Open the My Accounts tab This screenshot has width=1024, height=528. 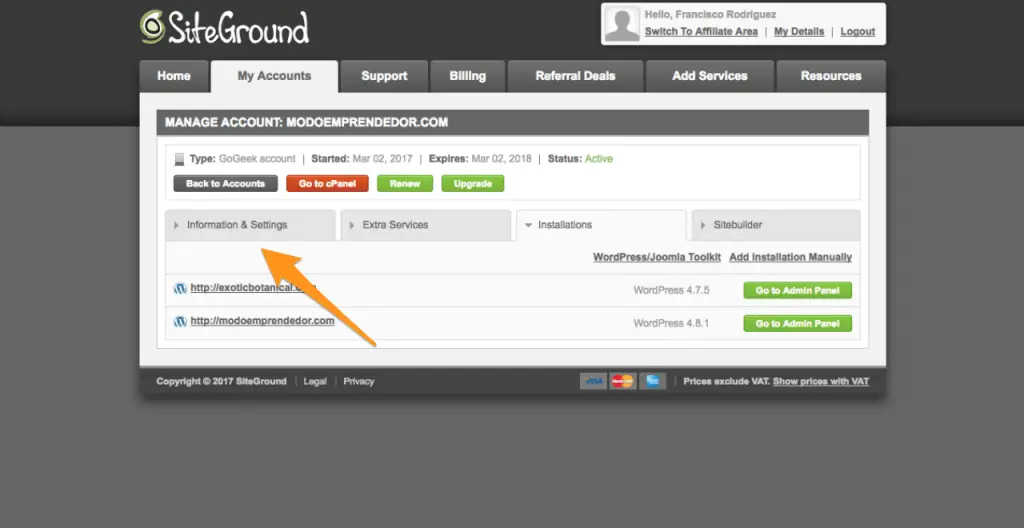[274, 76]
